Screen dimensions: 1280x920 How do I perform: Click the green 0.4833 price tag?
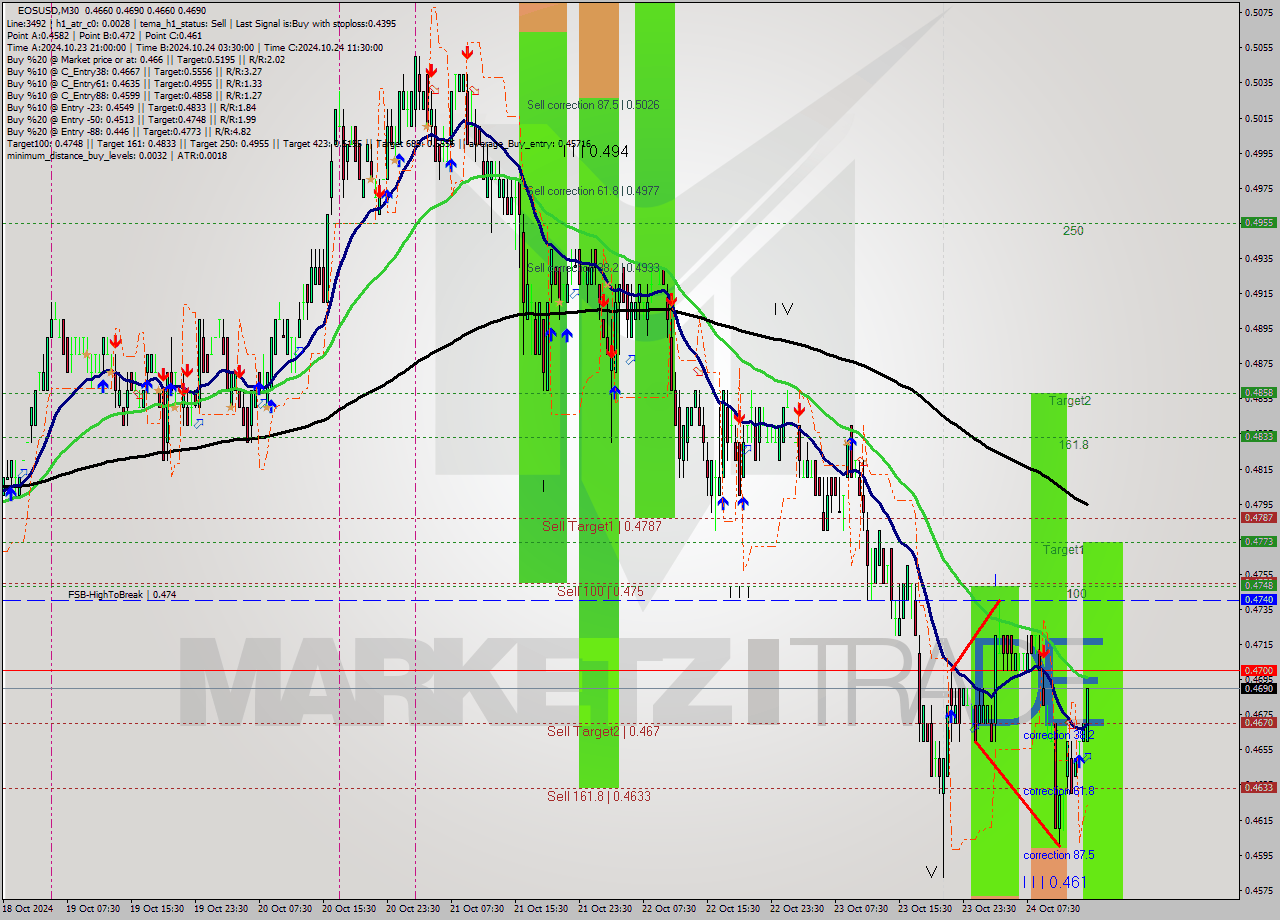click(x=1258, y=436)
